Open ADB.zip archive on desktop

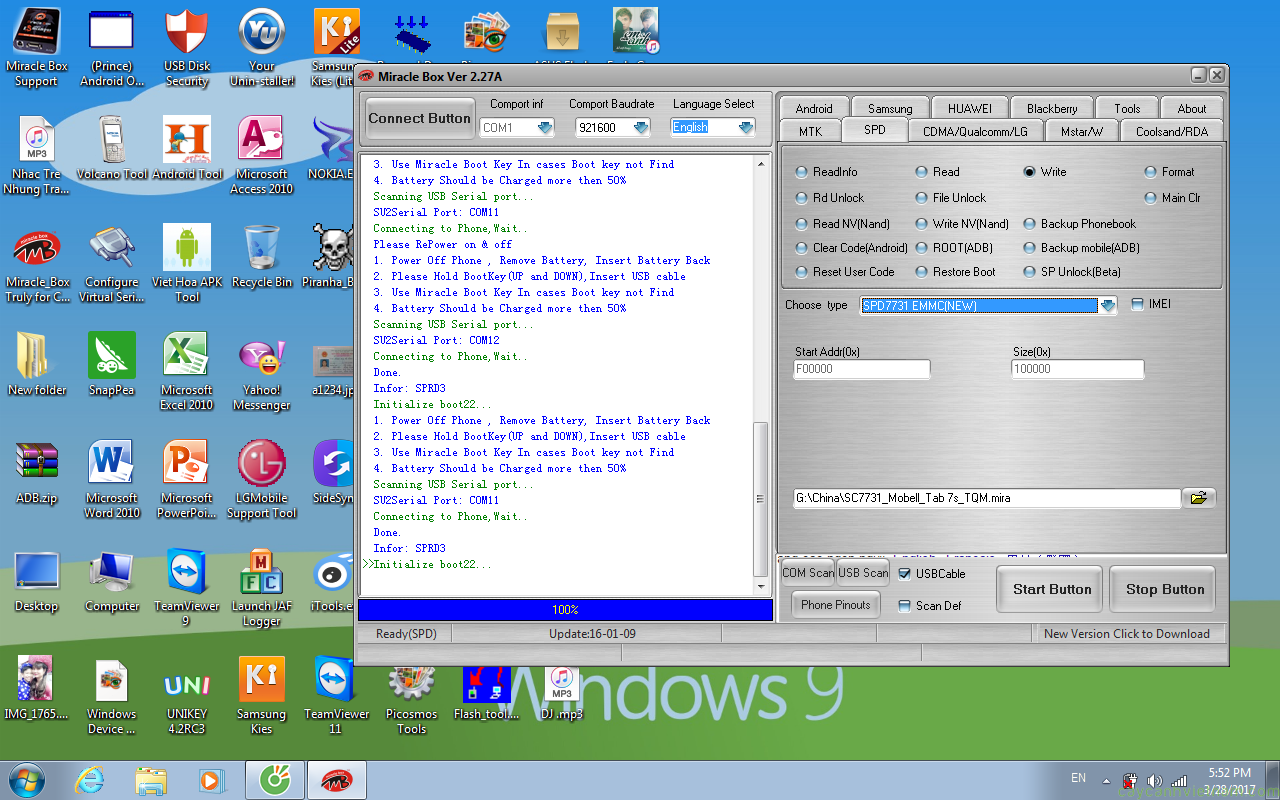click(37, 472)
